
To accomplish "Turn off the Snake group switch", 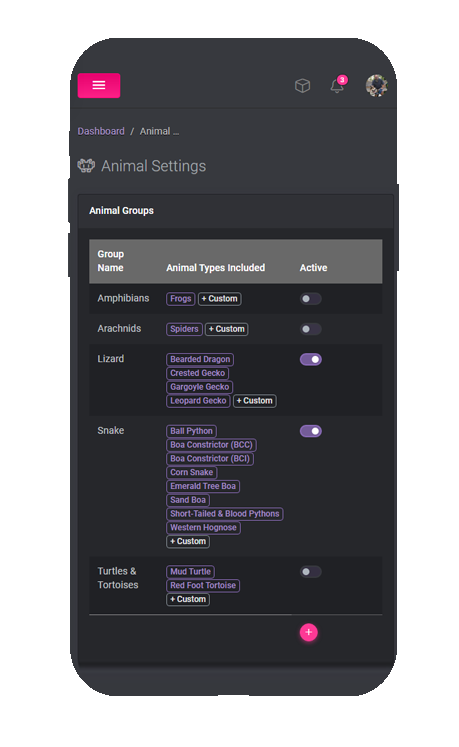I will coord(310,431).
